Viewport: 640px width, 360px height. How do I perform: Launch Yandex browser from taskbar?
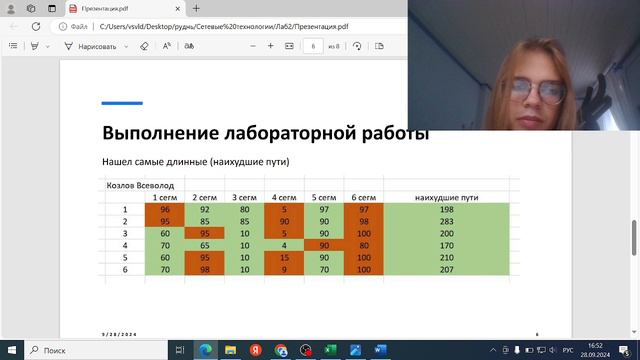click(256, 350)
